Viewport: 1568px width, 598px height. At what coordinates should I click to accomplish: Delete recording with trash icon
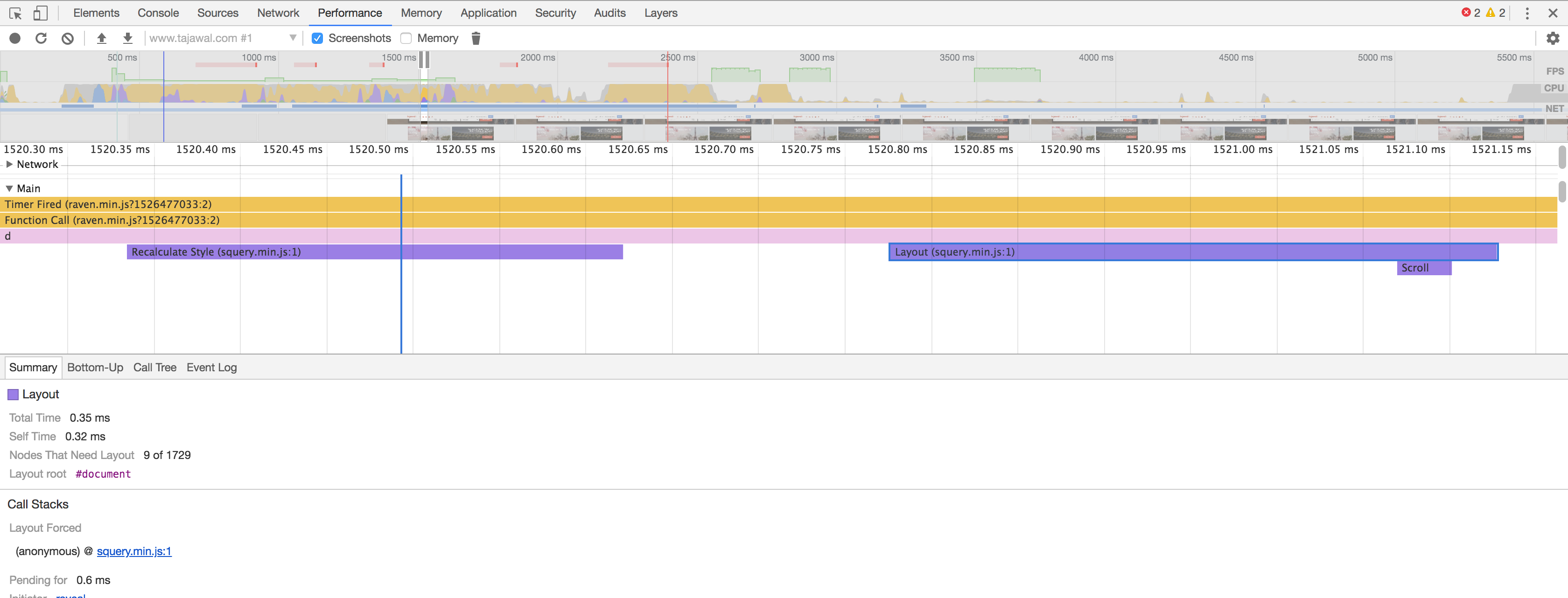[476, 38]
